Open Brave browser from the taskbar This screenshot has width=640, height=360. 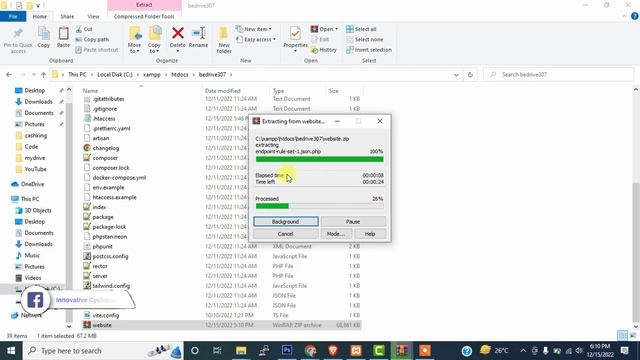[x=333, y=351]
